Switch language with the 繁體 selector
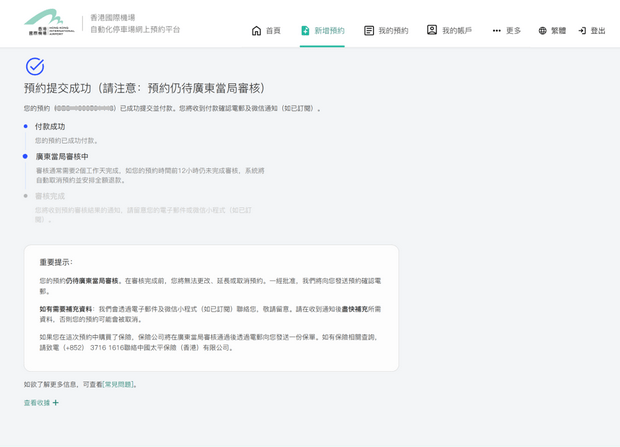 (558, 31)
